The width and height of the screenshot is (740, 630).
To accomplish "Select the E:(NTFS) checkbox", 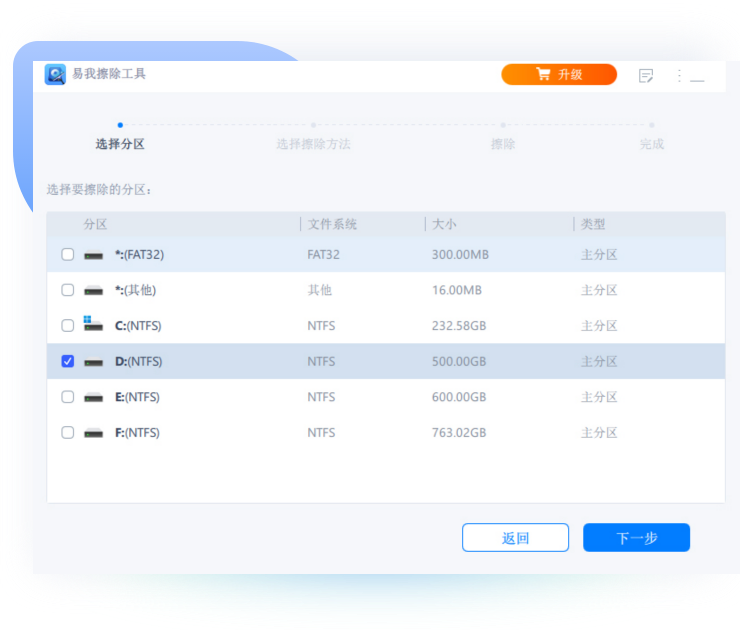I will click(x=68, y=397).
